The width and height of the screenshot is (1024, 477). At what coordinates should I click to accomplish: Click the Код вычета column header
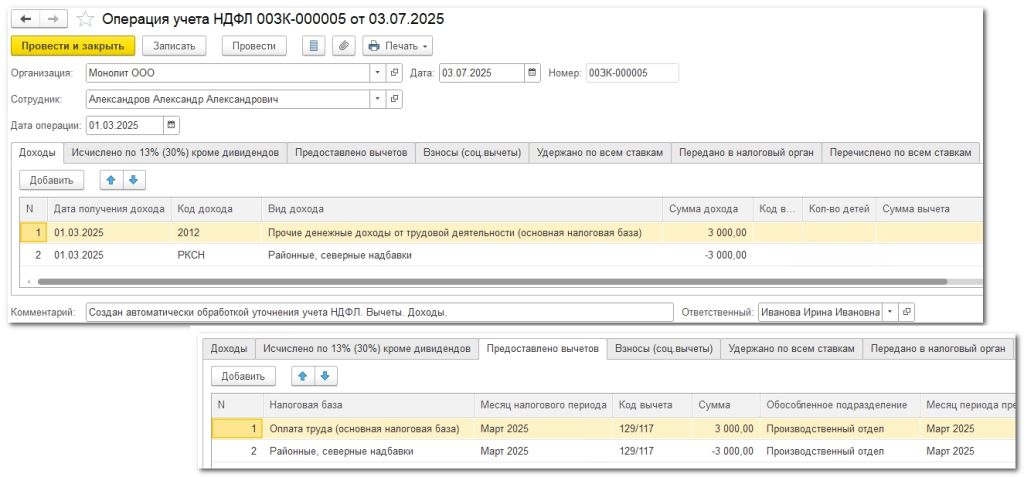pyautogui.click(x=652, y=405)
